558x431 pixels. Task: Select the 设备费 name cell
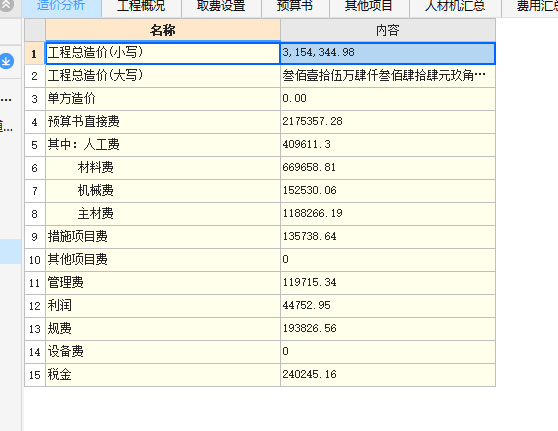(163, 352)
